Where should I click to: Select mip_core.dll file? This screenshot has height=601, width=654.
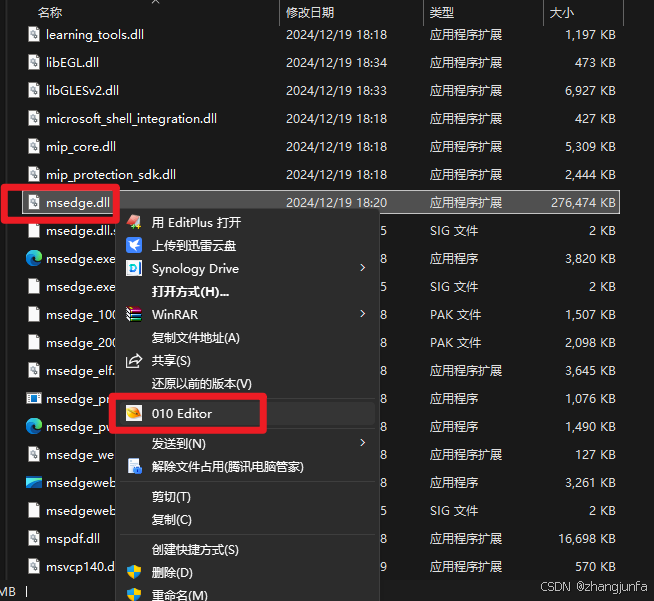[x=81, y=147]
